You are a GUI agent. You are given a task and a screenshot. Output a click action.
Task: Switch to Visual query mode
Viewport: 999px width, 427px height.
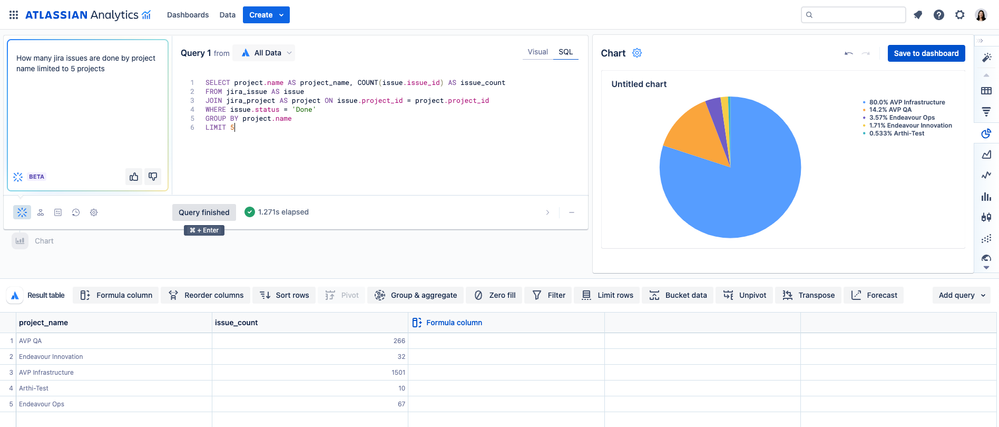pos(538,52)
